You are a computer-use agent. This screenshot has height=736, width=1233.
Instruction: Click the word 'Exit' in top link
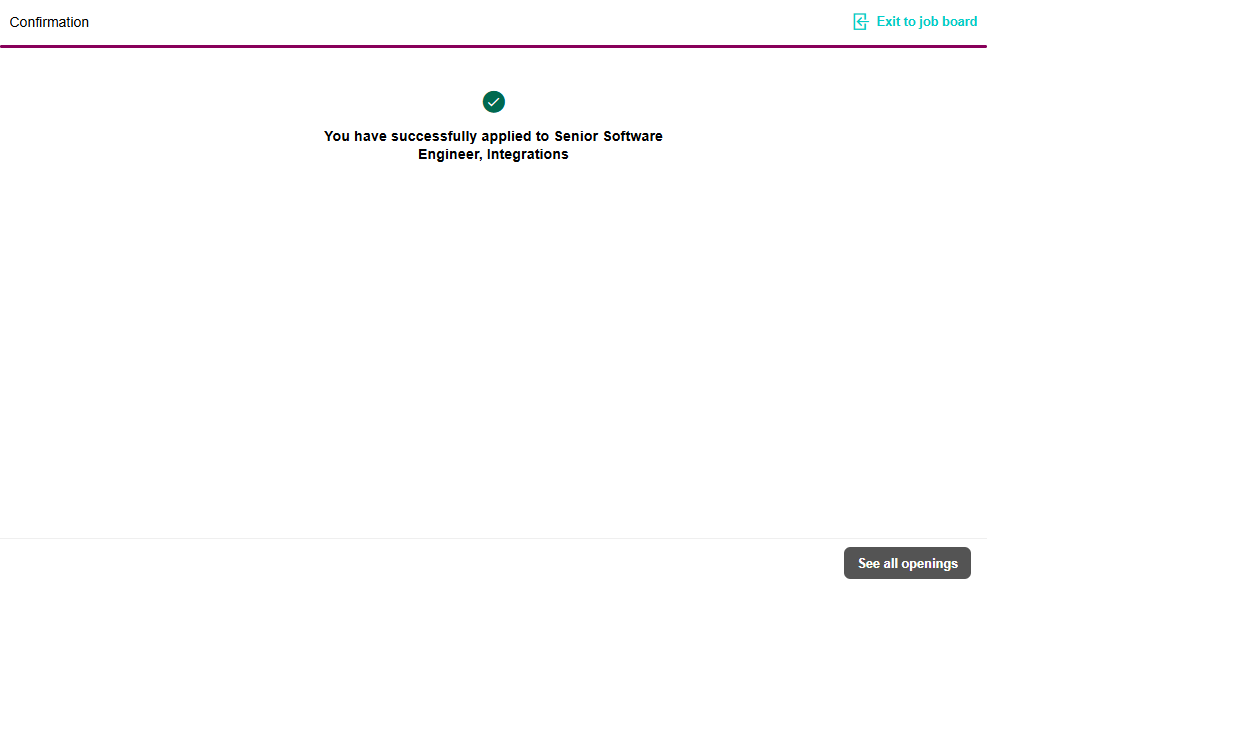(888, 21)
